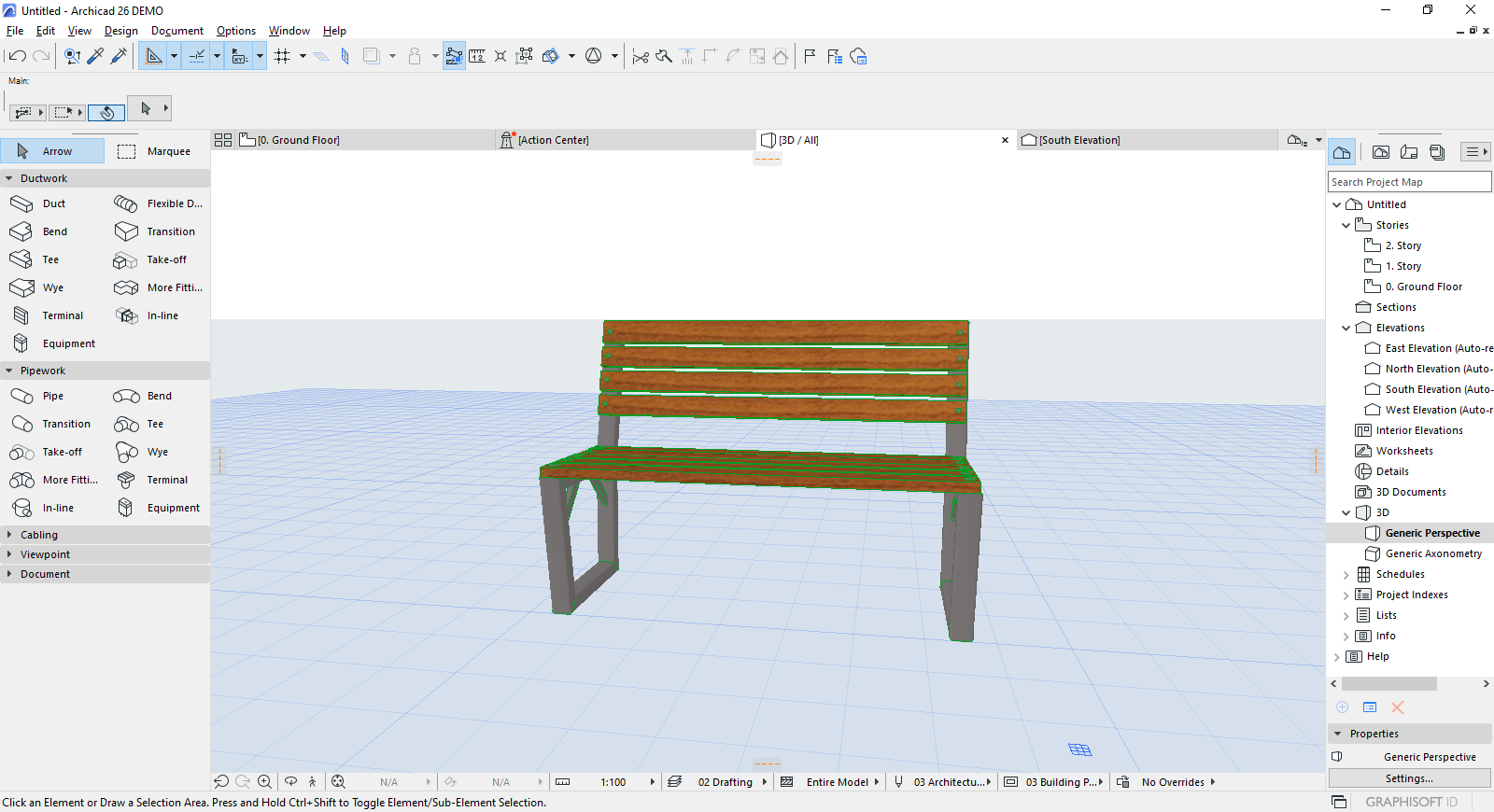Click the Undo arrow icon
This screenshot has height=812, width=1494.
[x=17, y=57]
